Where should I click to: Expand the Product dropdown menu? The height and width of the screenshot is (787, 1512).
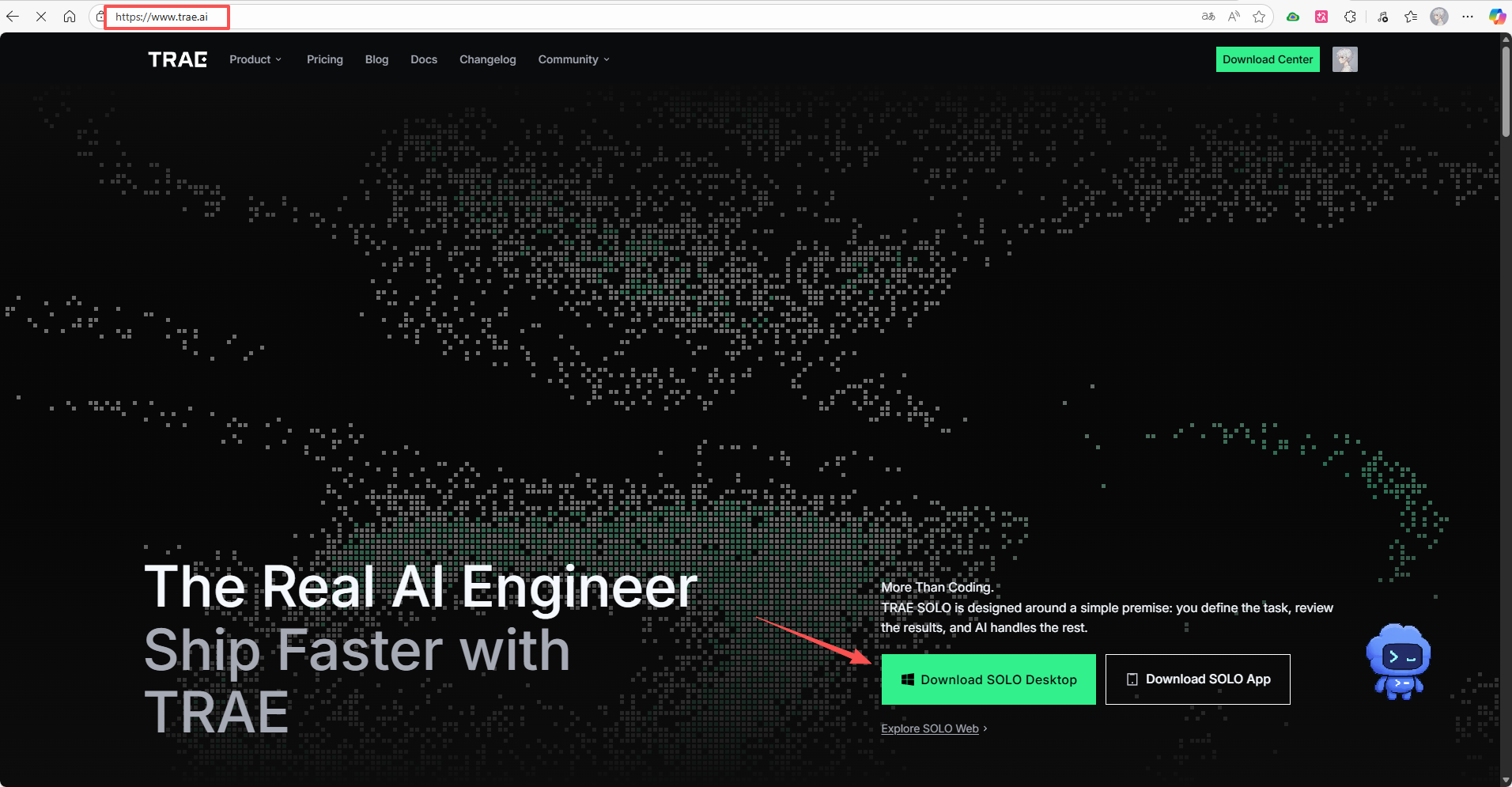click(x=255, y=59)
